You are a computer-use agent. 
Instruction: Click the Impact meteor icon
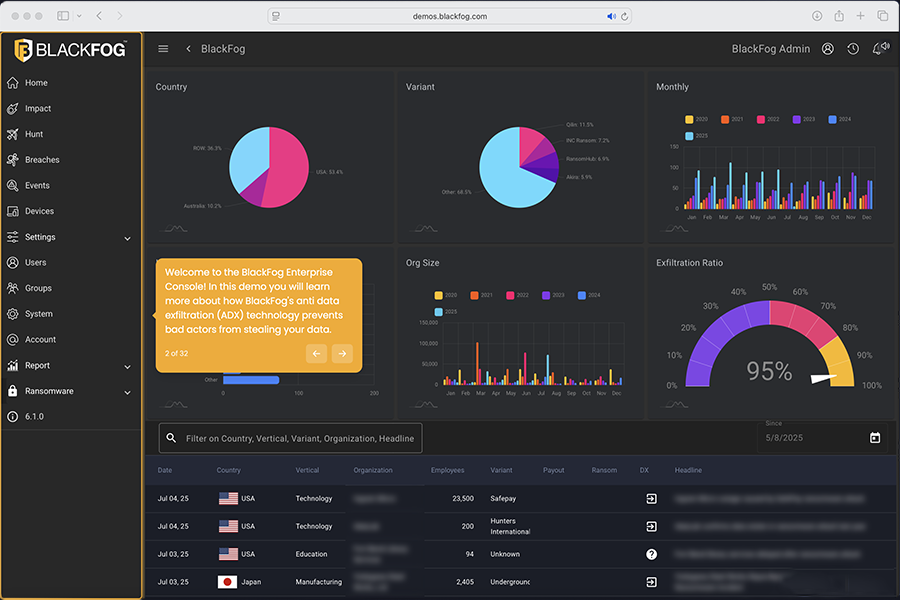[13, 109]
